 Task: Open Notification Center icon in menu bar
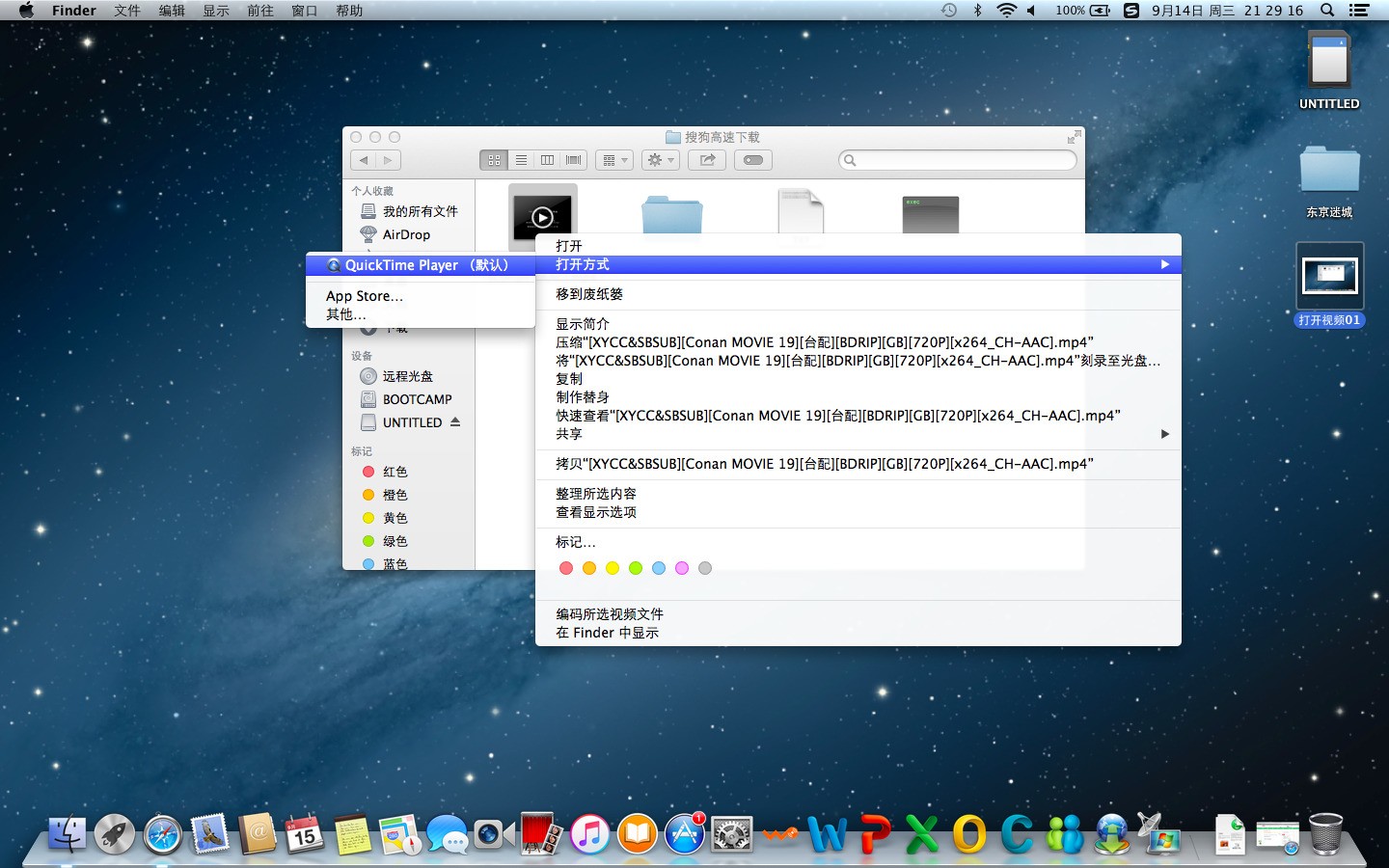(1359, 11)
